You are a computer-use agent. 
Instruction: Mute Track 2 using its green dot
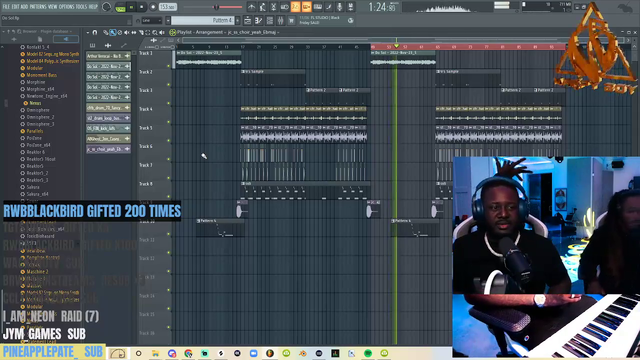pyautogui.click(x=169, y=84)
